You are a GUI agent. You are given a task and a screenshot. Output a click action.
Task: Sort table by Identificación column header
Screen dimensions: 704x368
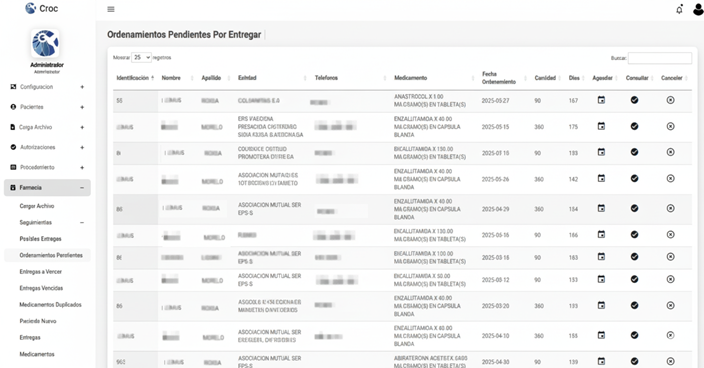[x=133, y=78]
